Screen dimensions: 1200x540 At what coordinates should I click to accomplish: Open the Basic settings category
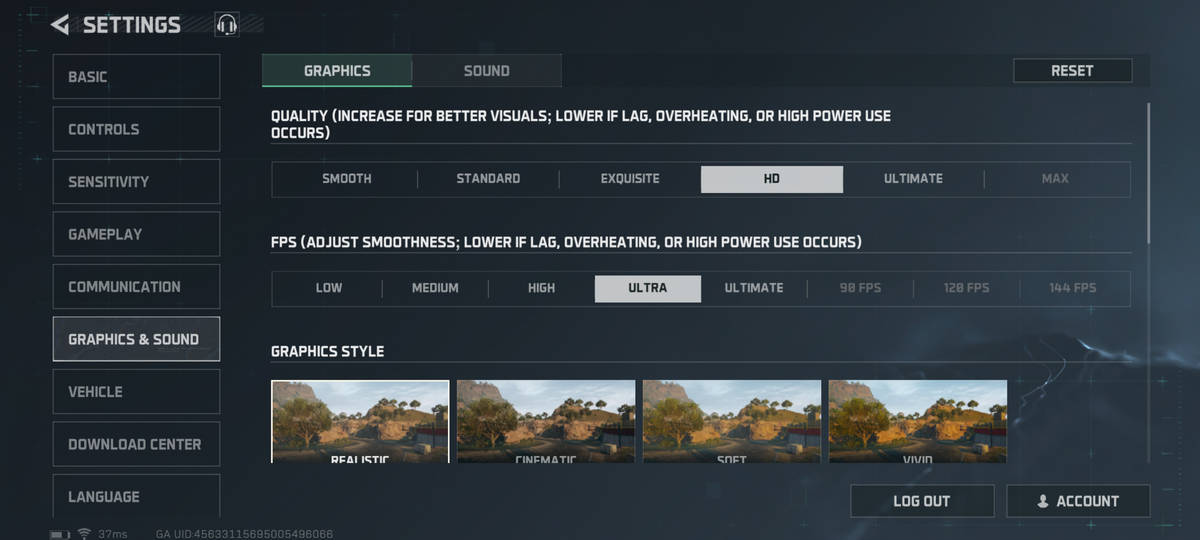[136, 77]
